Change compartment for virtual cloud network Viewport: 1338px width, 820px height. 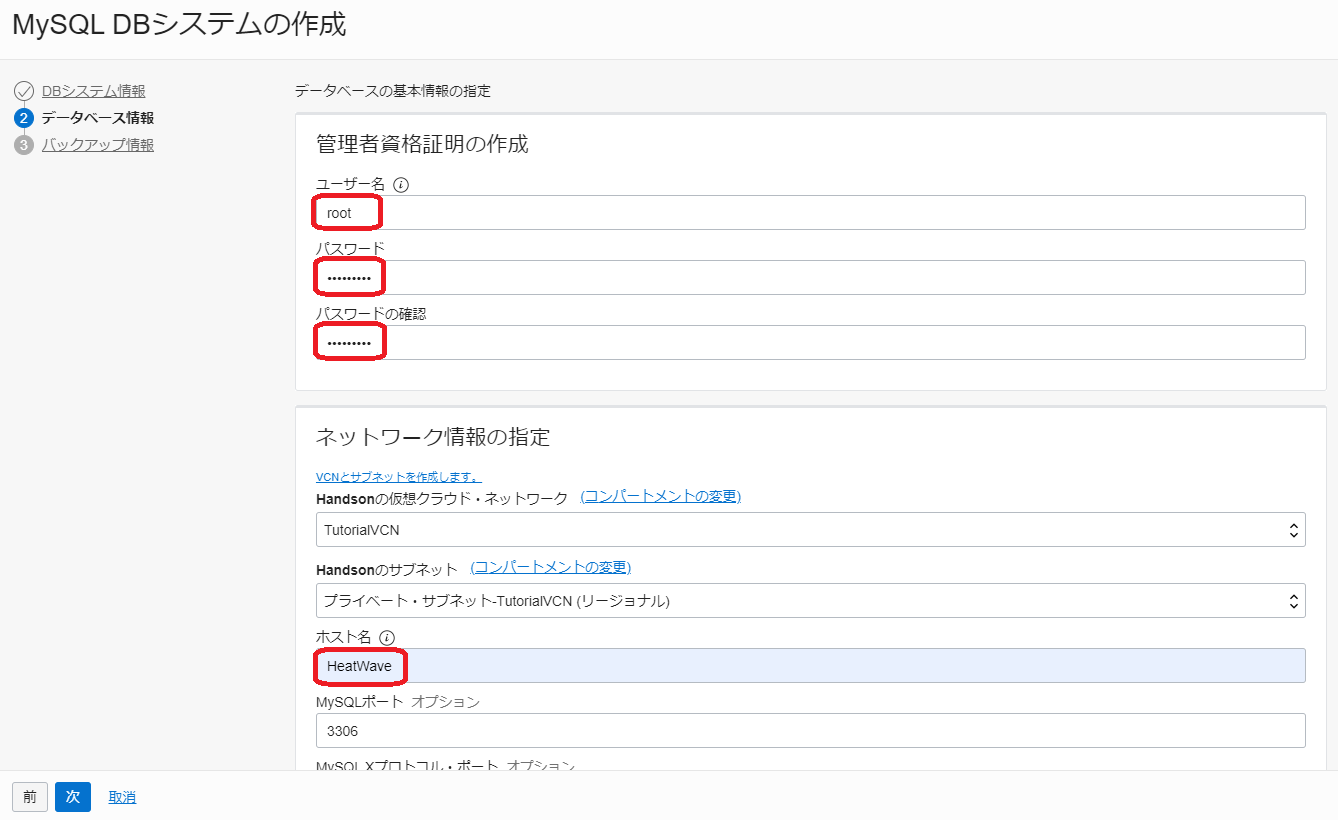[660, 497]
